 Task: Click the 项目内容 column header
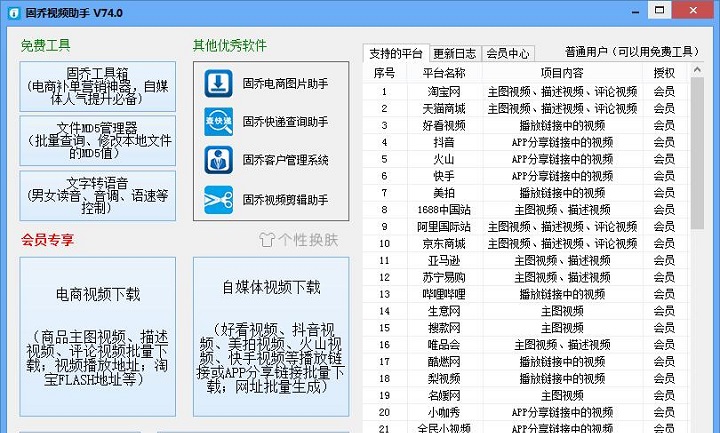pyautogui.click(x=562, y=73)
